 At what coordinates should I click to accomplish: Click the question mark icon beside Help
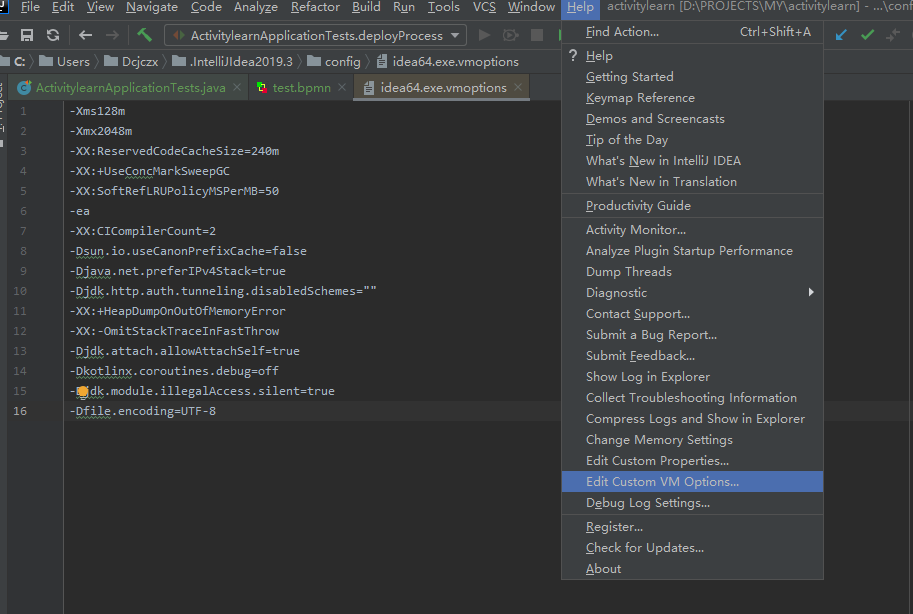[574, 56]
